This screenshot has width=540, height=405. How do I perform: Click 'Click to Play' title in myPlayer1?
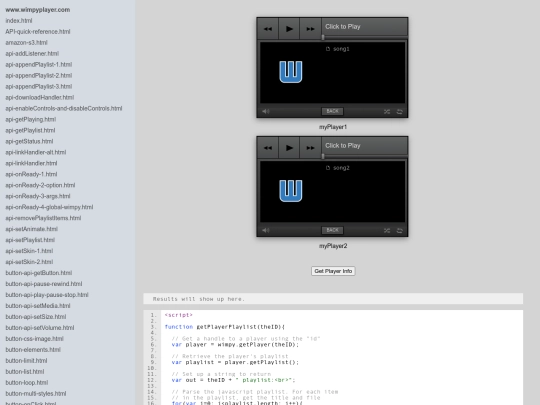click(x=343, y=27)
